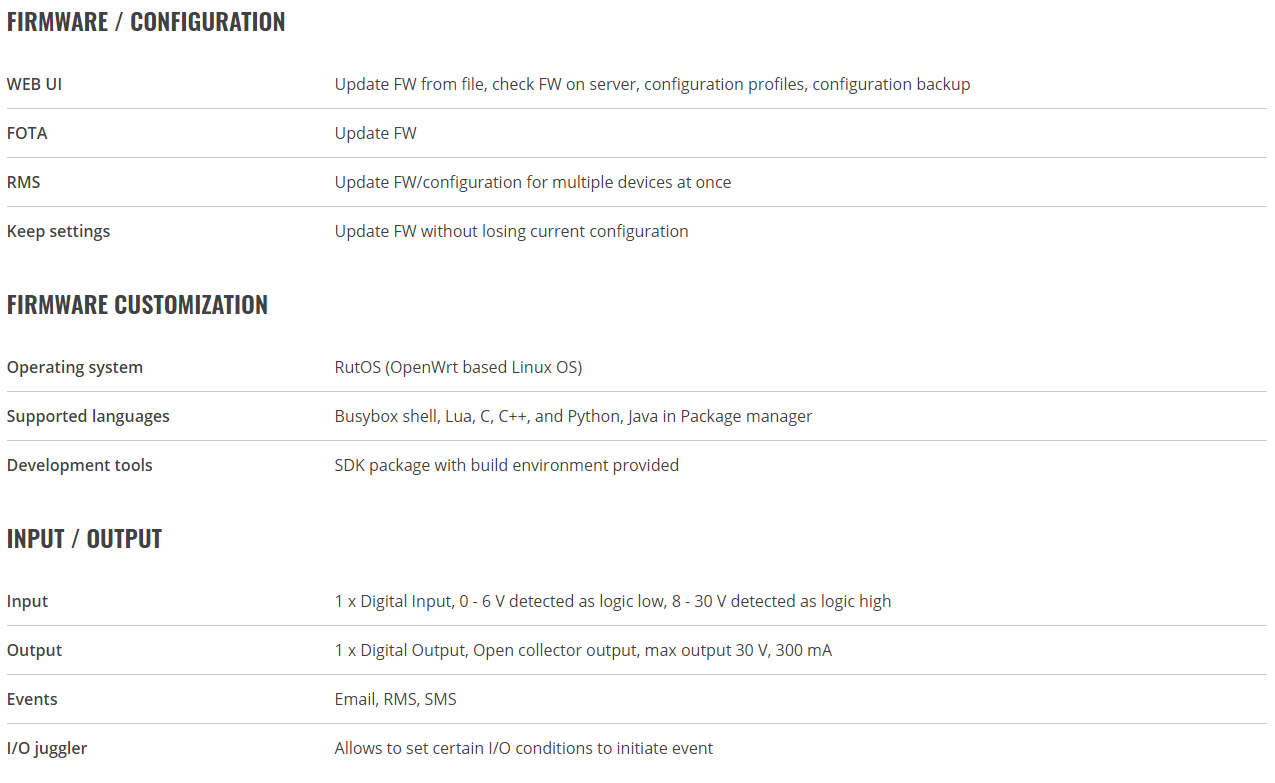Click the Development tools label
Screen dimensions: 1275x783
pyautogui.click(x=80, y=465)
